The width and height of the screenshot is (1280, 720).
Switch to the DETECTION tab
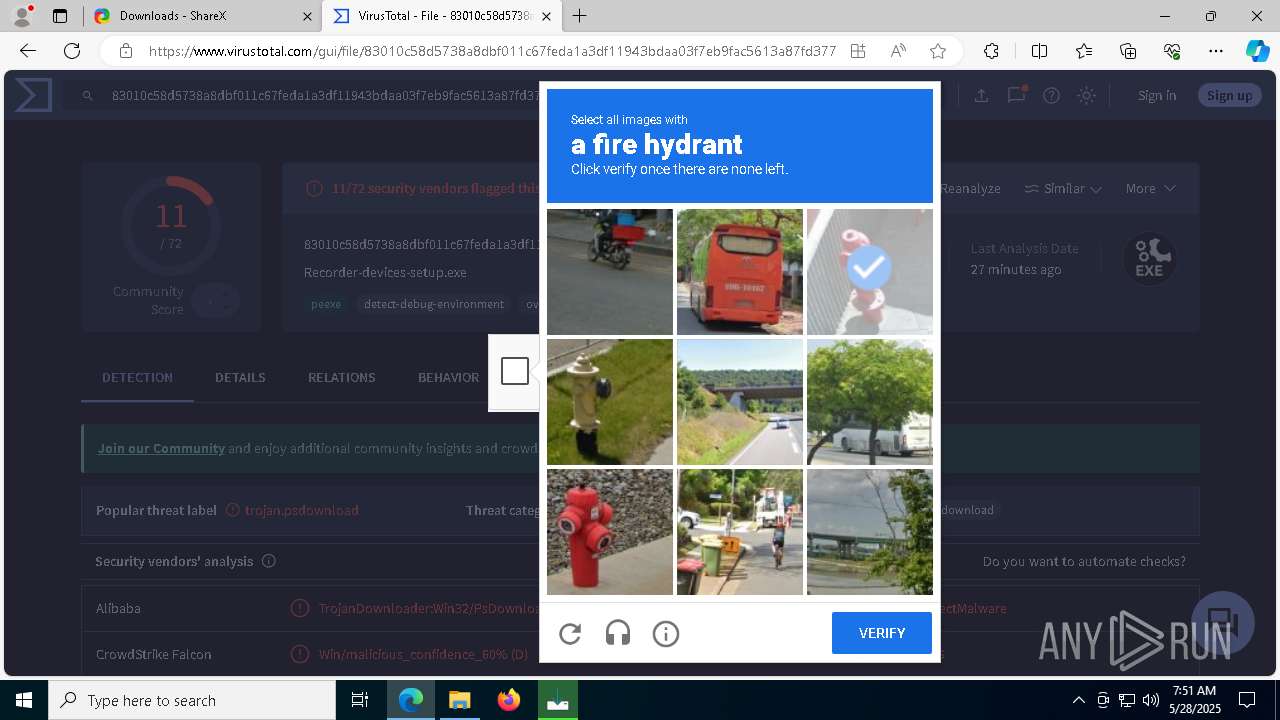tap(137, 377)
